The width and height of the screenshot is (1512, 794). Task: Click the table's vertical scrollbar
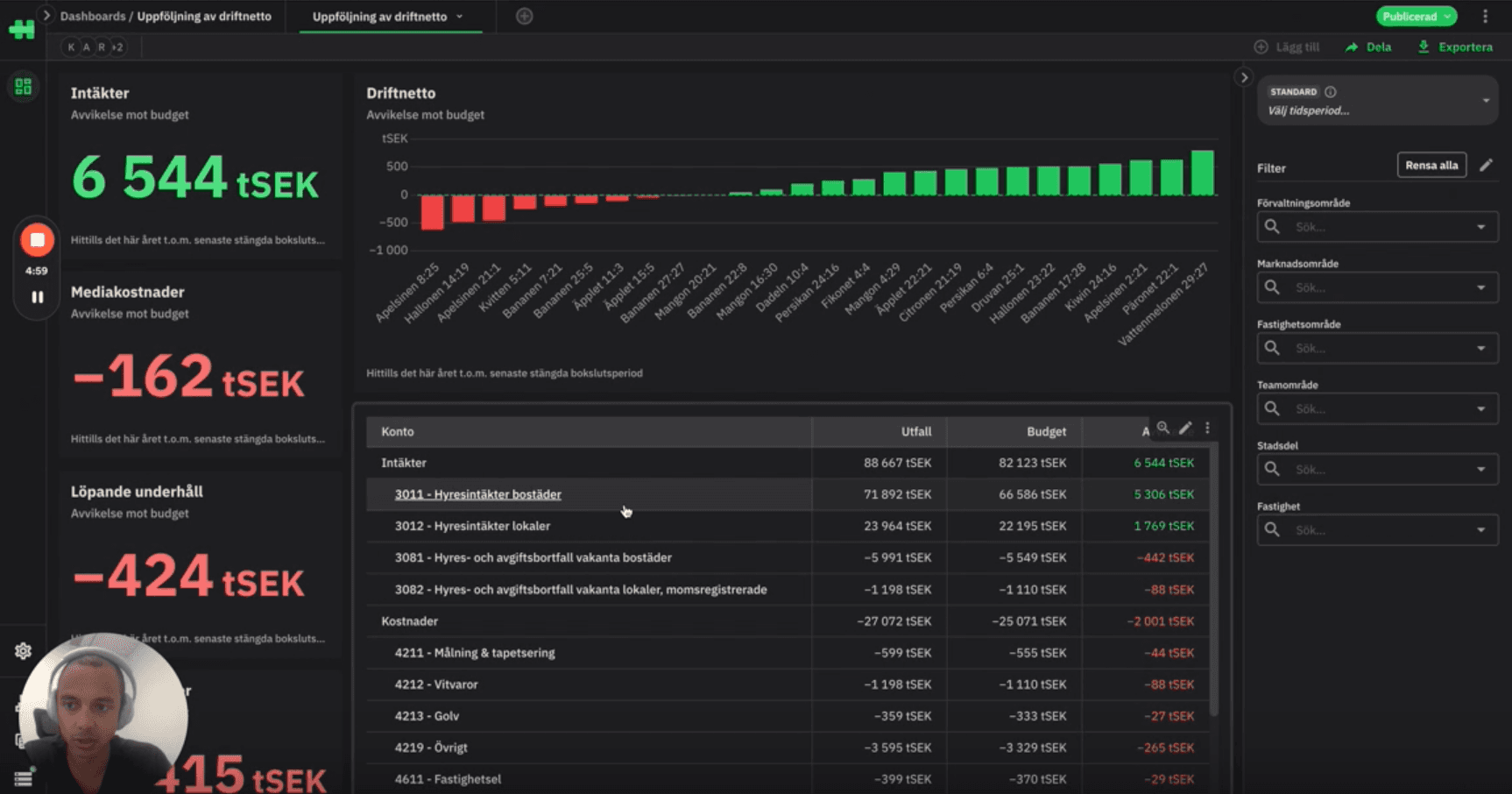click(1214, 581)
